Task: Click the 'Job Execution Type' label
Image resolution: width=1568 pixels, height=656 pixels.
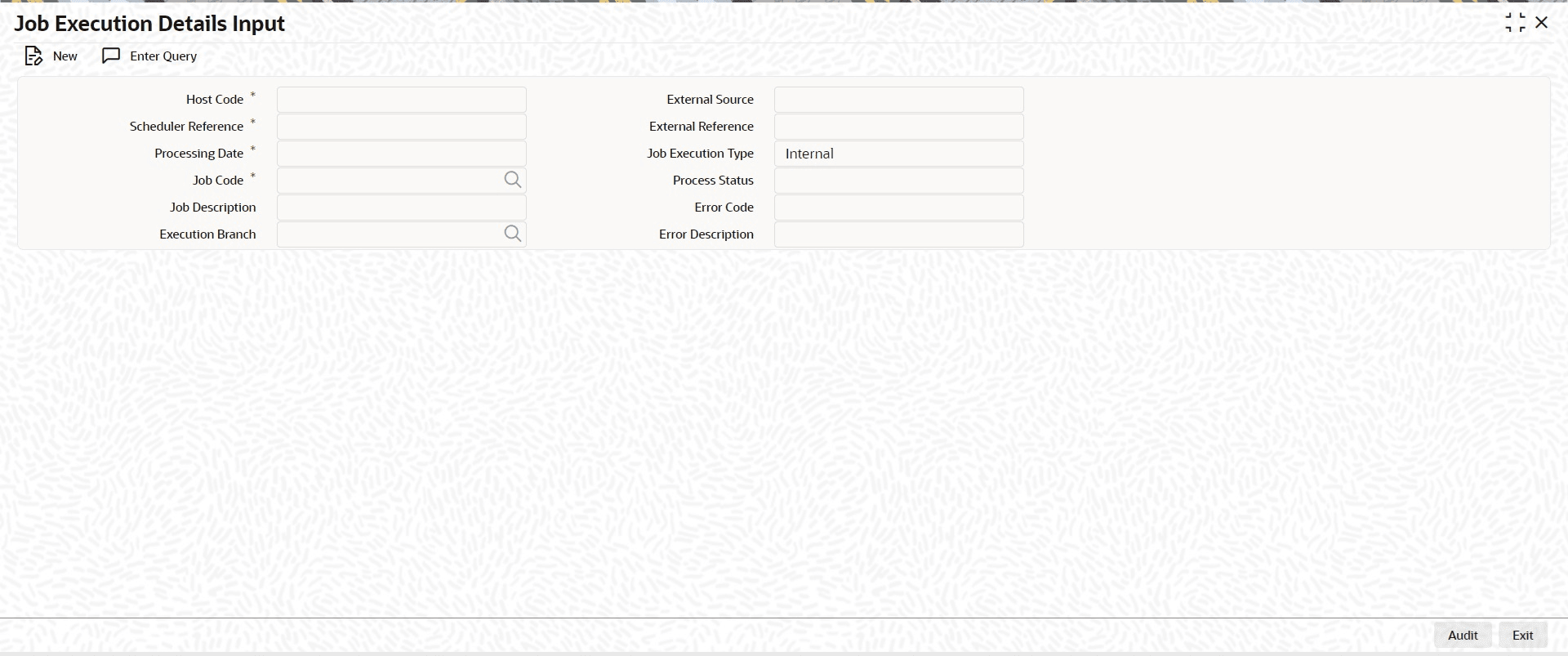Action: coord(701,153)
